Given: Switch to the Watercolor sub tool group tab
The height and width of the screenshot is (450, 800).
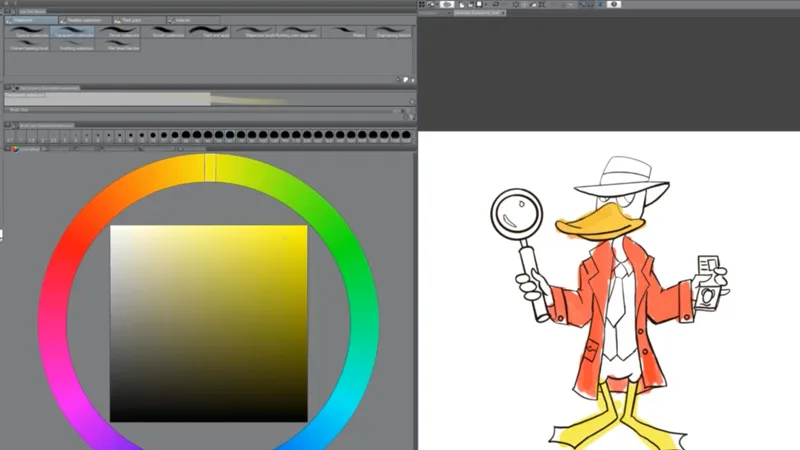Looking at the screenshot, I should pos(30,20).
